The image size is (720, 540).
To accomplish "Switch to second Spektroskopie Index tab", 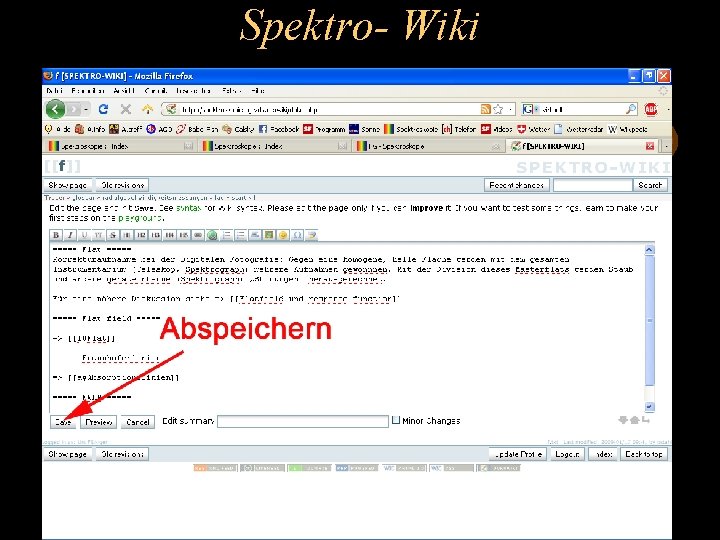I will click(x=275, y=146).
